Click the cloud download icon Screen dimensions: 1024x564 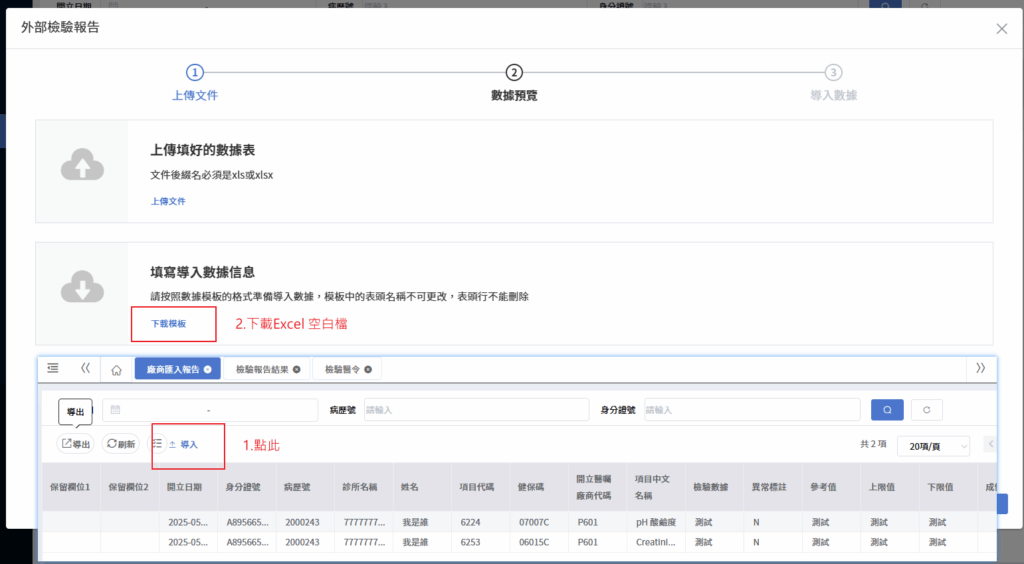(x=82, y=287)
